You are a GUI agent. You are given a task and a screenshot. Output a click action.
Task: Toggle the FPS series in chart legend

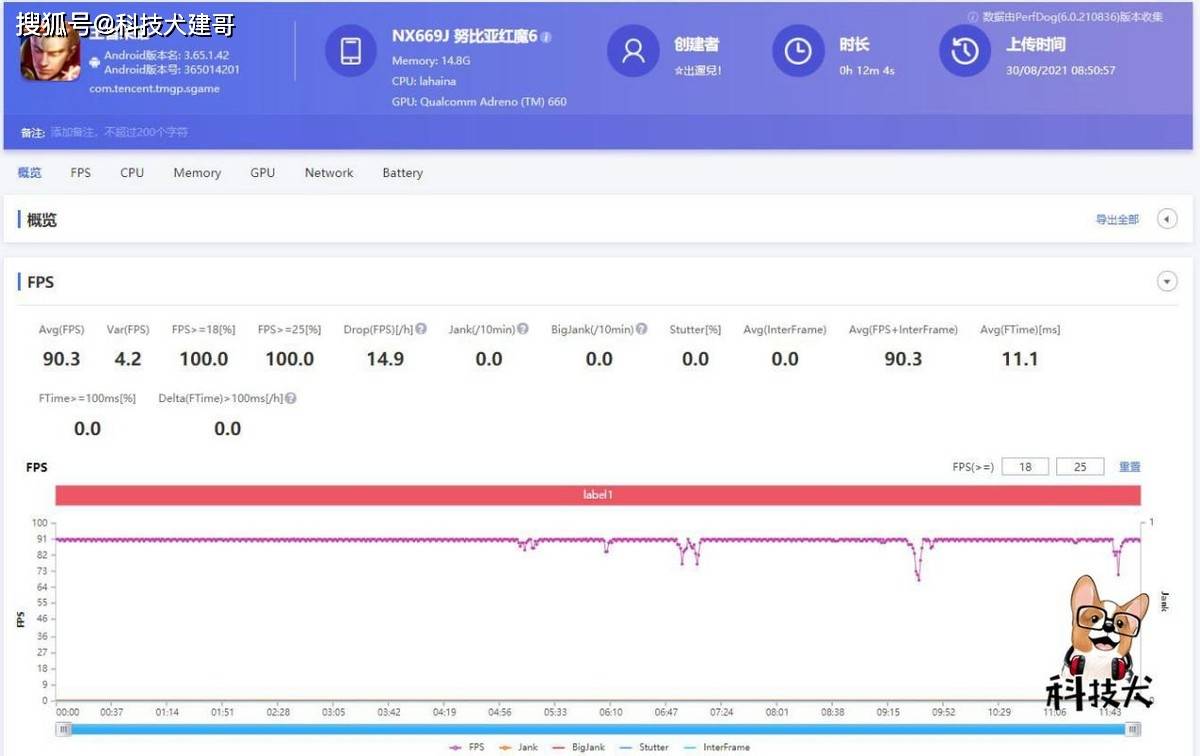(467, 747)
